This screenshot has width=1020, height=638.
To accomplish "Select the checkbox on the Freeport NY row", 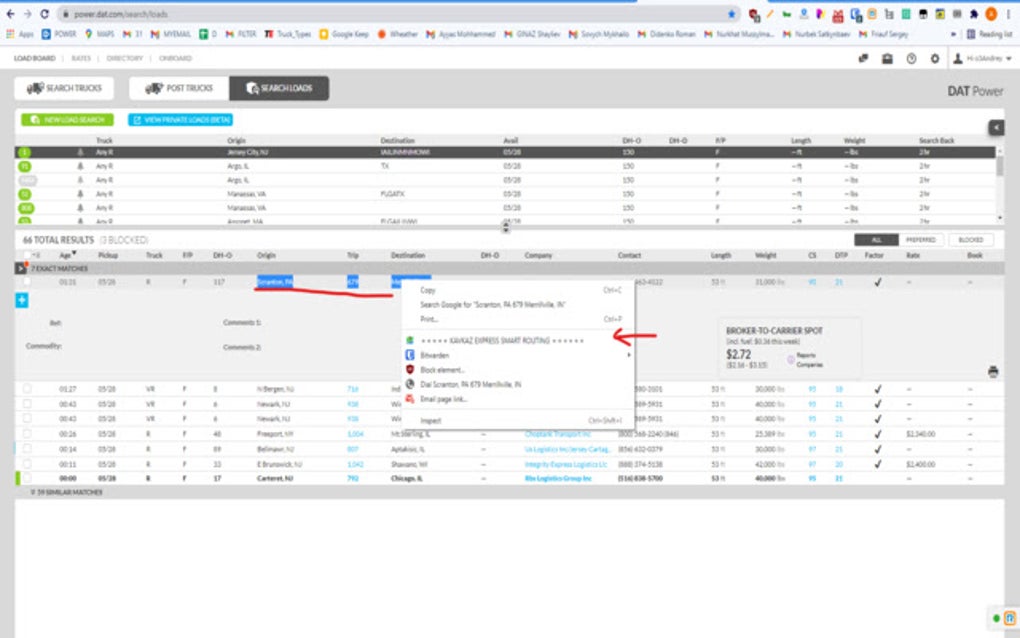I will point(26,435).
